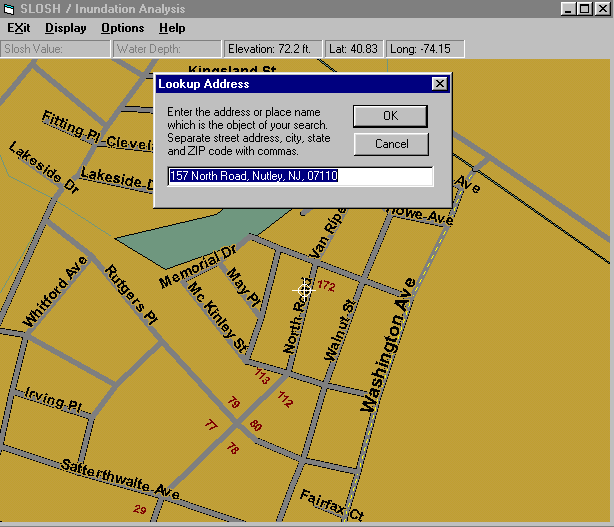Viewport: 614px width, 527px height.
Task: Click the SLOSH application icon in title bar
Action: point(9,8)
